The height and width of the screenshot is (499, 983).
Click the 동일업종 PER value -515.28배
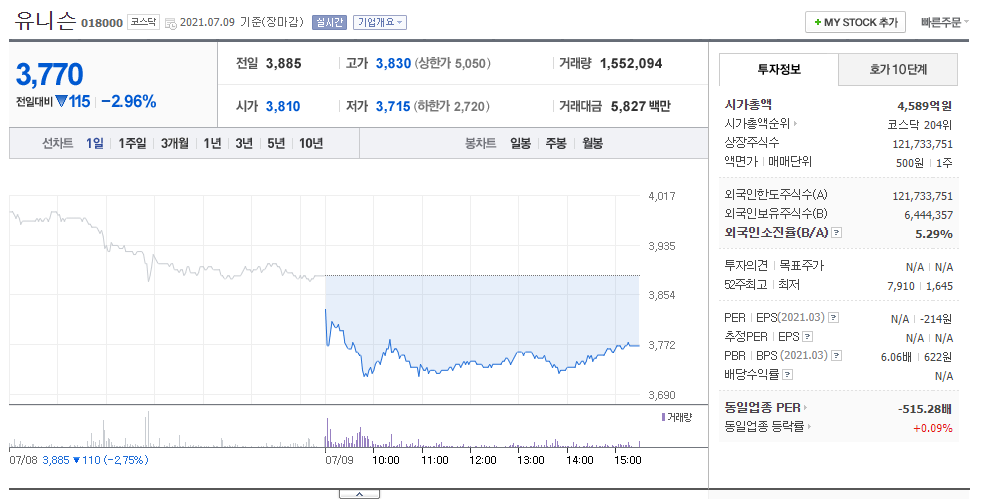925,409
